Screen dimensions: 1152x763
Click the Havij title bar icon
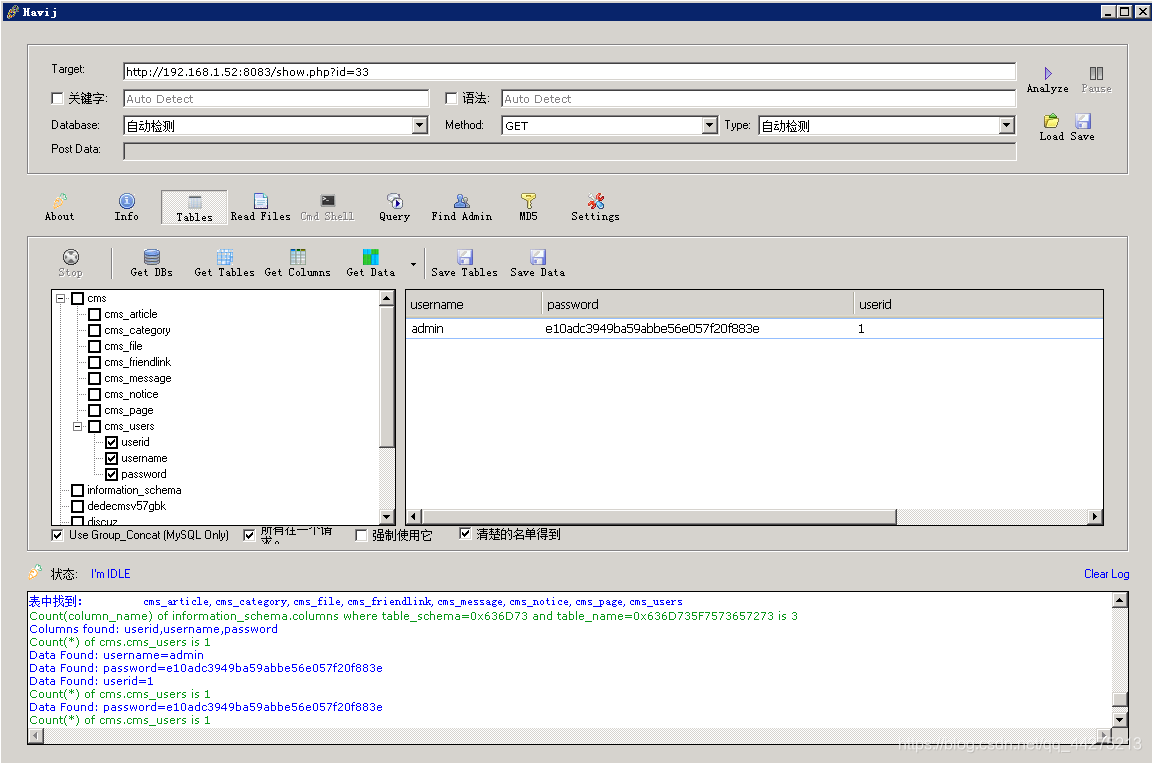click(x=12, y=12)
